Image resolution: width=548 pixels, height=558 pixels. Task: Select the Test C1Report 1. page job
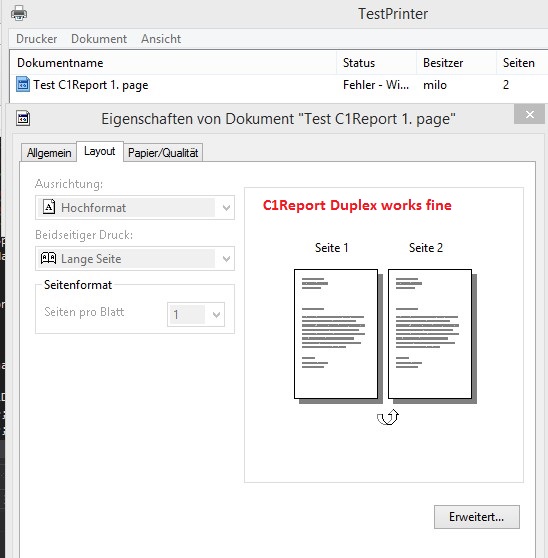91,85
